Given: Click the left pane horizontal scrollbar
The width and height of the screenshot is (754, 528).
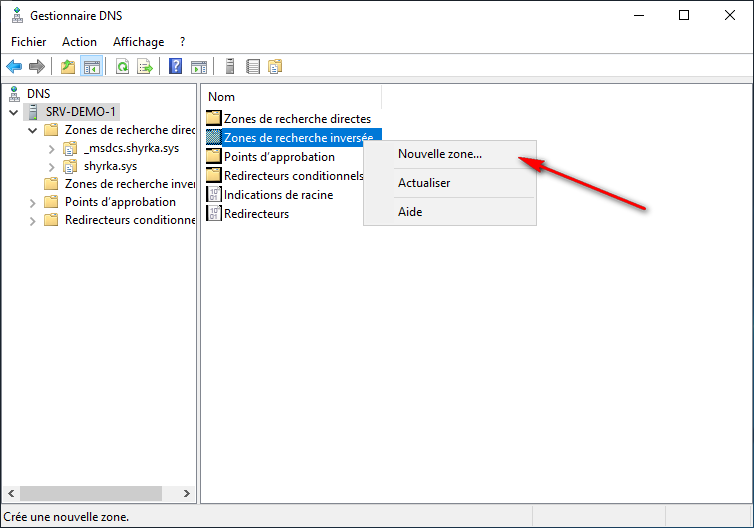Looking at the screenshot, I should 90,493.
